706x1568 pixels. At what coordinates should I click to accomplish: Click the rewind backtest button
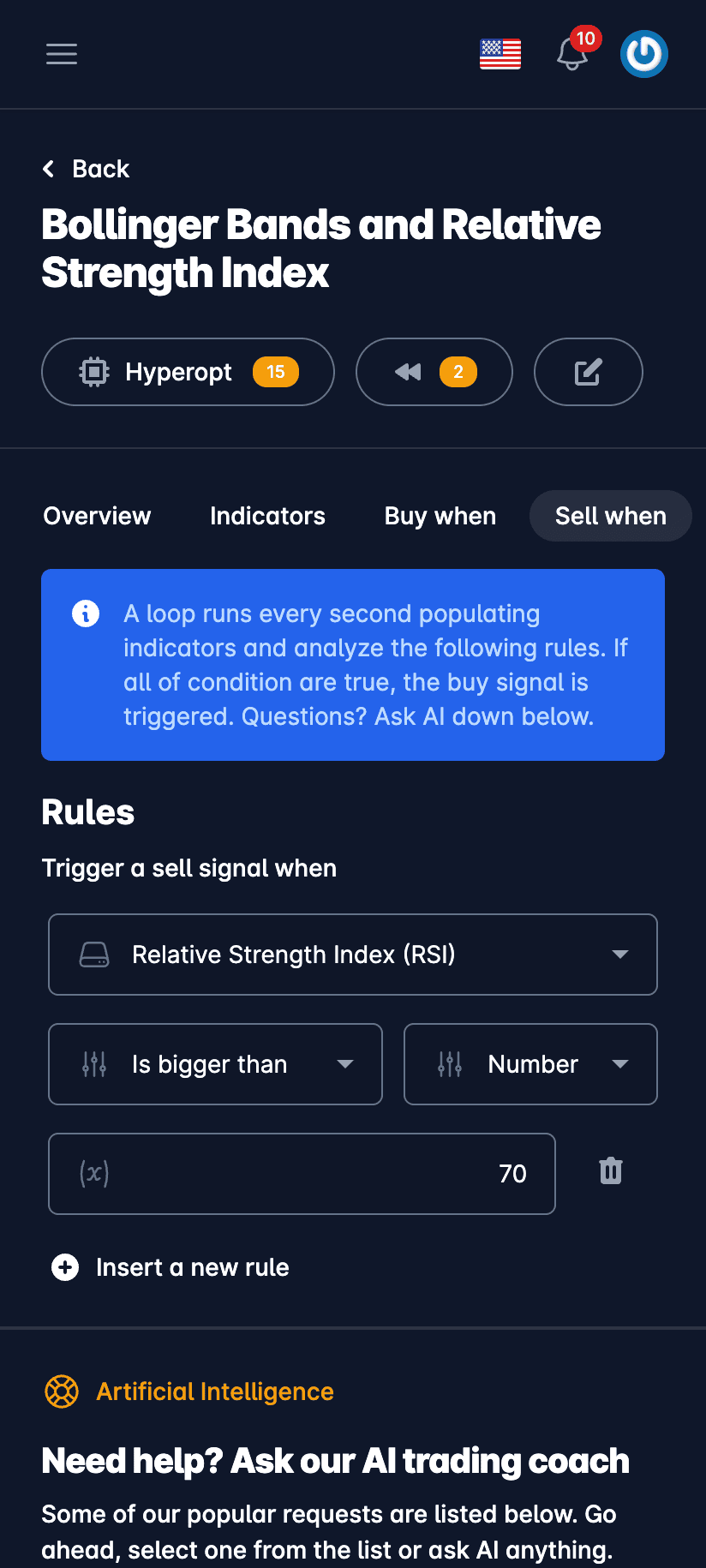pos(434,372)
